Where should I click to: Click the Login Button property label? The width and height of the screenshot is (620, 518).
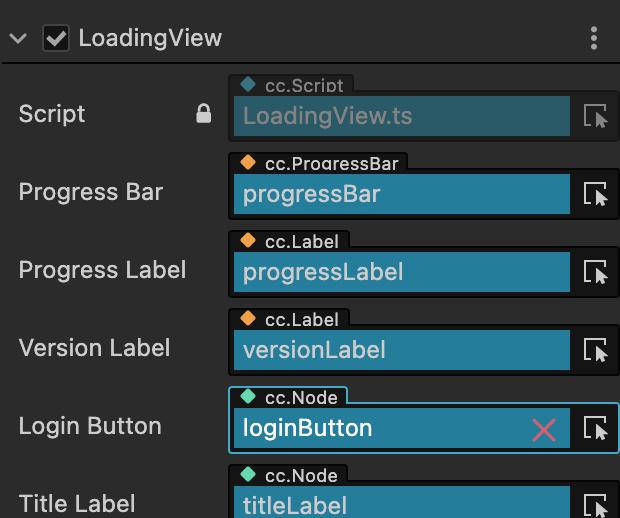(x=90, y=426)
